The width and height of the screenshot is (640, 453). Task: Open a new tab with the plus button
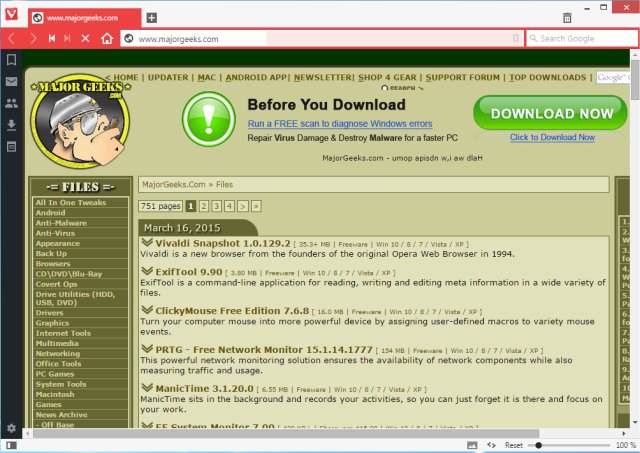(x=151, y=18)
